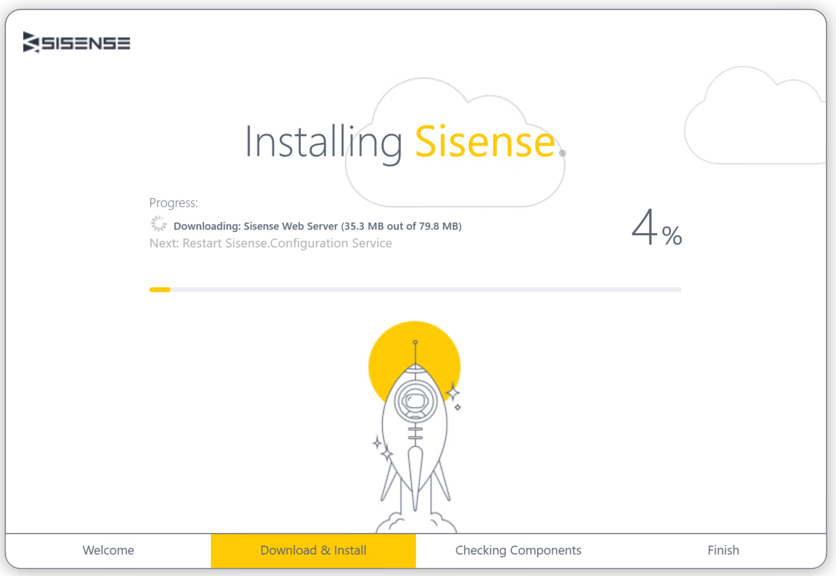Click the Sisense logo
Image resolution: width=836 pixels, height=576 pixels.
click(x=76, y=42)
